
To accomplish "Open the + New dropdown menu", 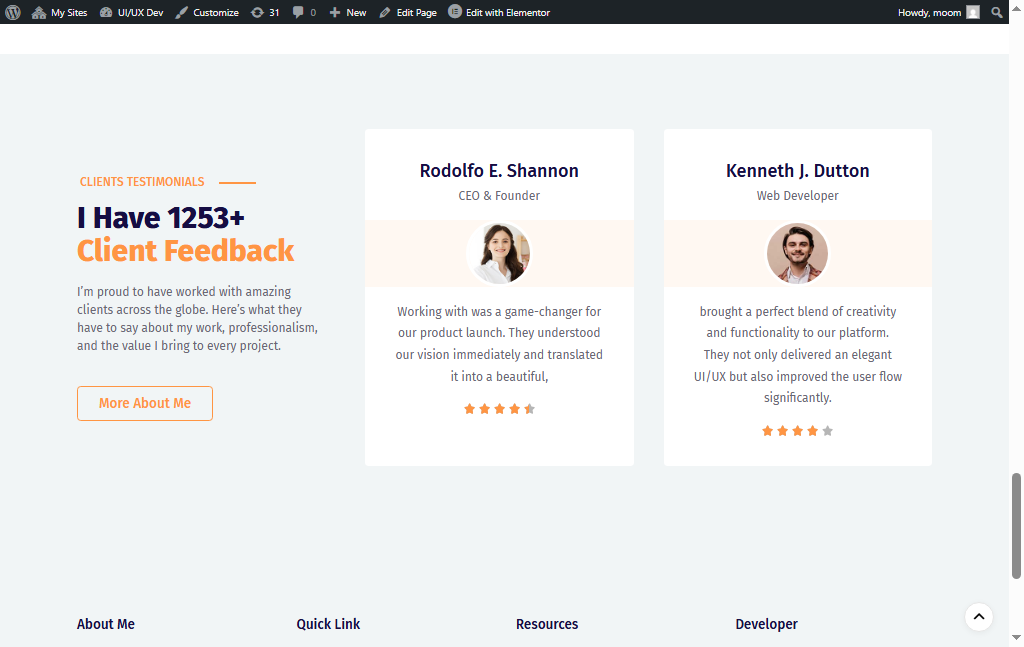I will coord(347,12).
